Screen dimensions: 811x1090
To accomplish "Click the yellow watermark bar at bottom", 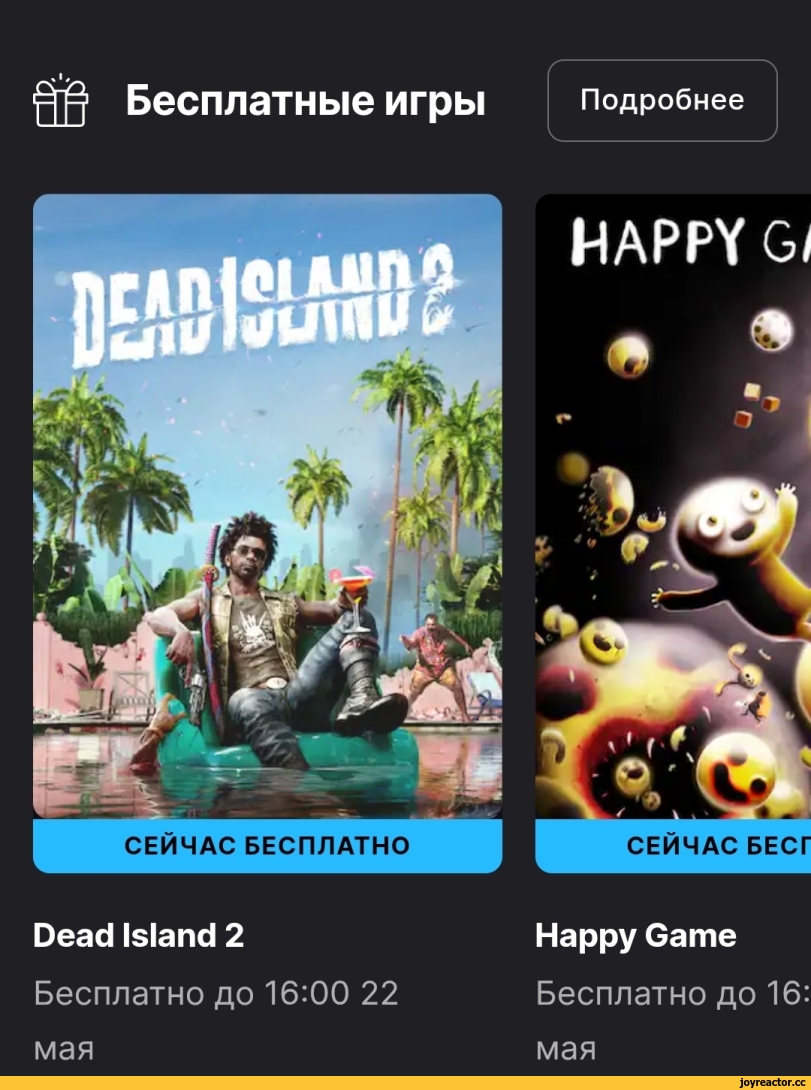I will (405, 1083).
